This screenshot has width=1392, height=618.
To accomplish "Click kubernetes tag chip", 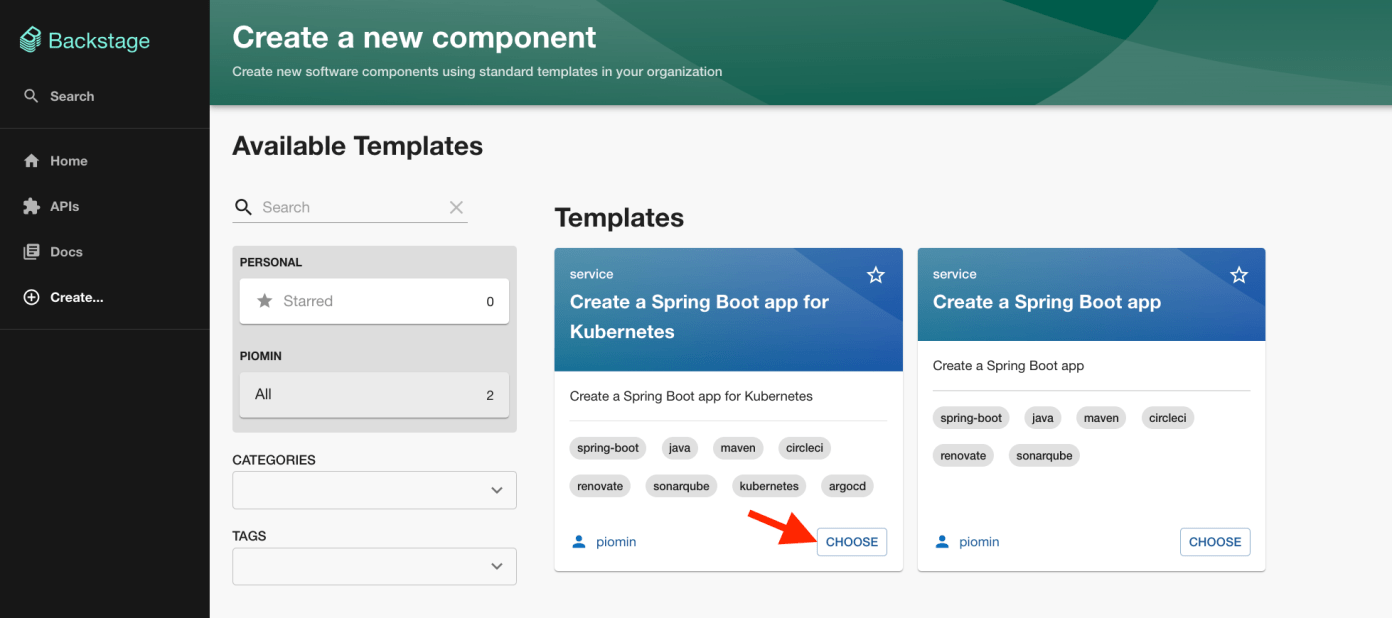I will click(769, 486).
